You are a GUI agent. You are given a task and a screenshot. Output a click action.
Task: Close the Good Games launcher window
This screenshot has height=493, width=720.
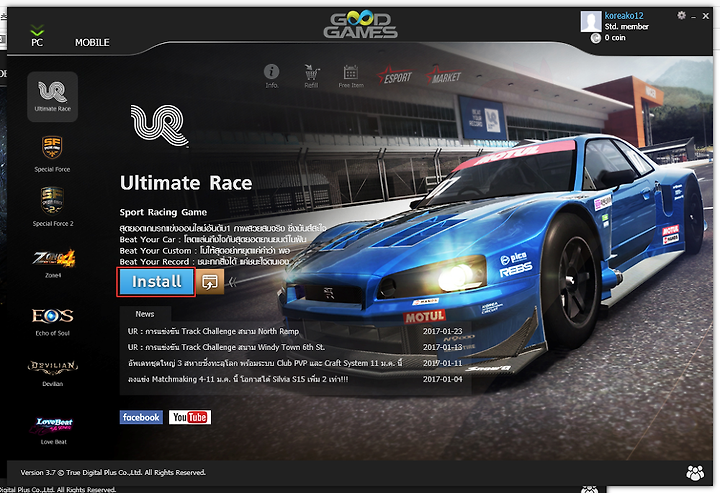pyautogui.click(x=706, y=16)
